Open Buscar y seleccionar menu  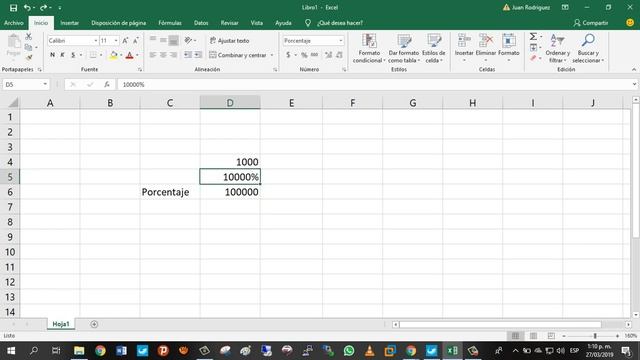point(588,48)
